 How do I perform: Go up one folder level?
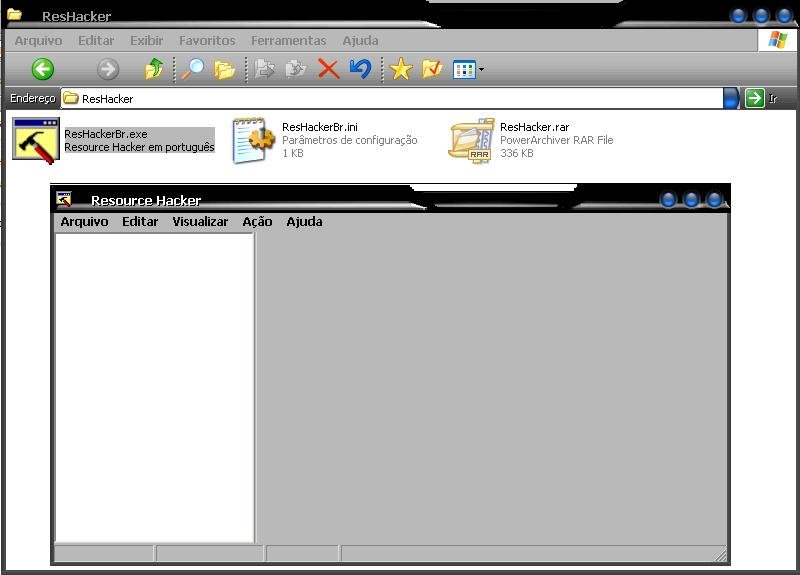coord(153,69)
